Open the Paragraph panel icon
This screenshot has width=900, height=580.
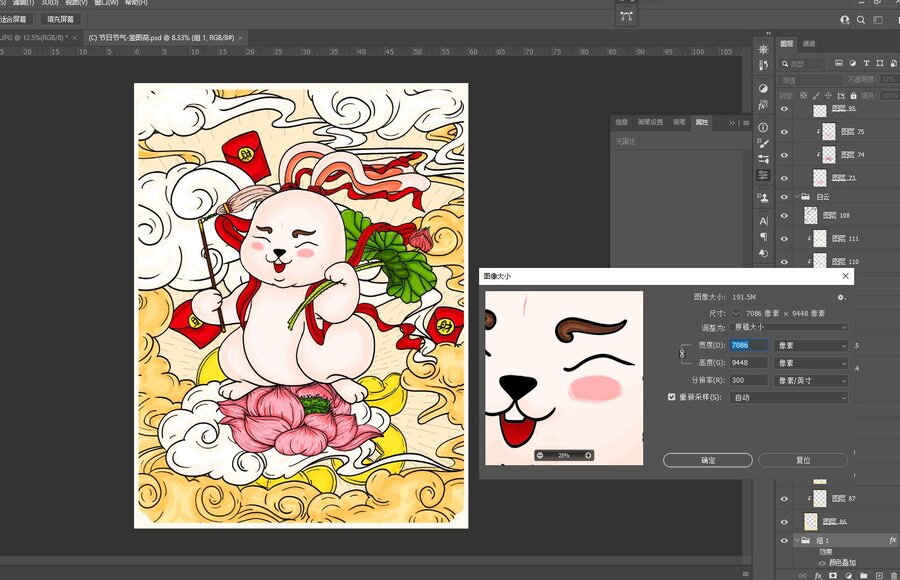pyautogui.click(x=763, y=237)
